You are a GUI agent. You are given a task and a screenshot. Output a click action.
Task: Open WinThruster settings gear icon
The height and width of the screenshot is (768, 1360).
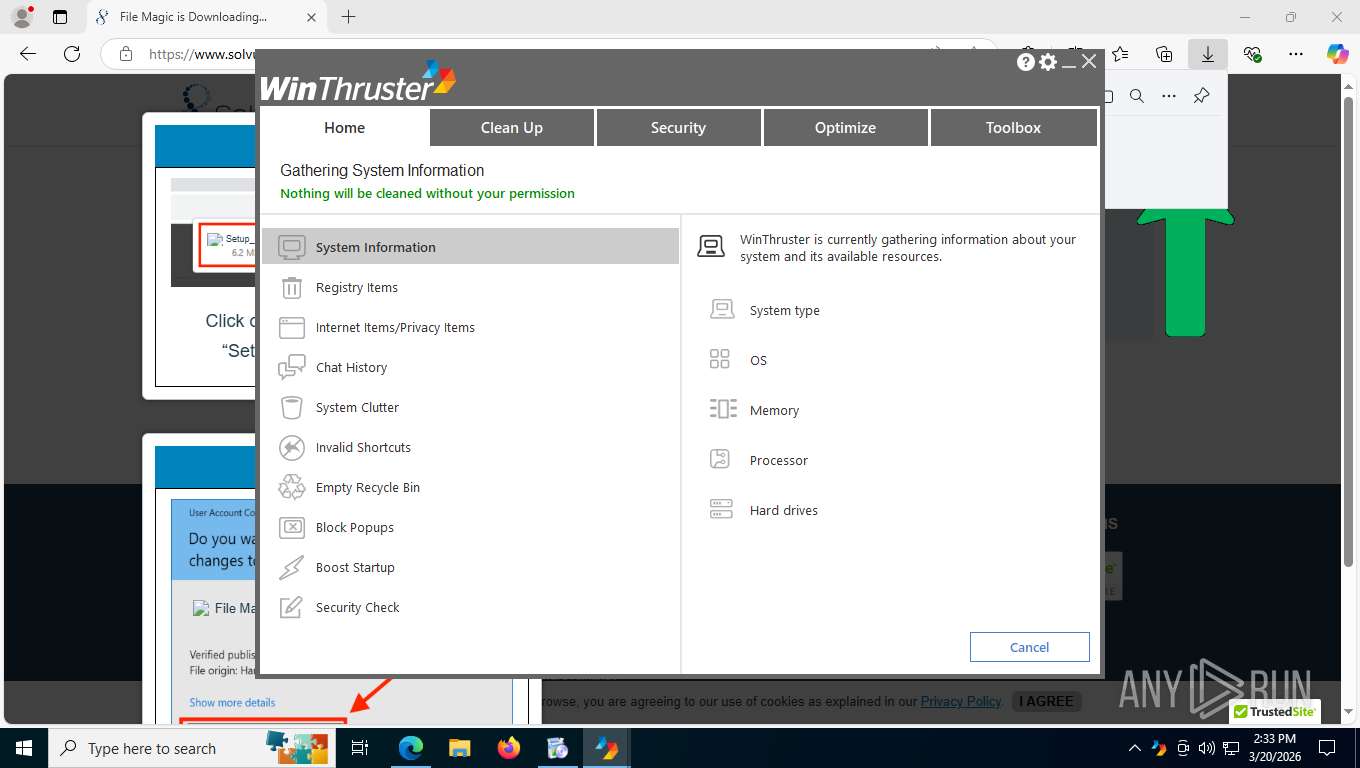pyautogui.click(x=1048, y=62)
